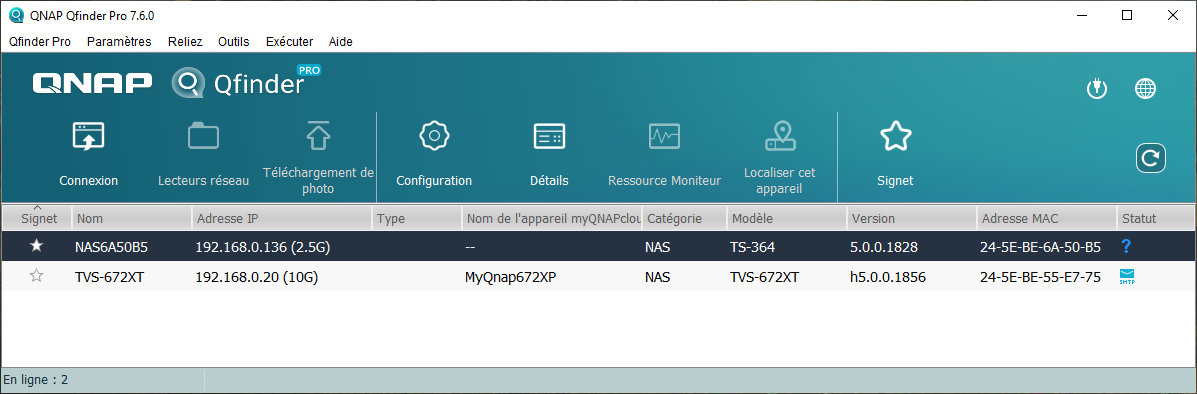Click version 5.0.0.1828
Screen dimensions: 1197x394
pos(884,247)
